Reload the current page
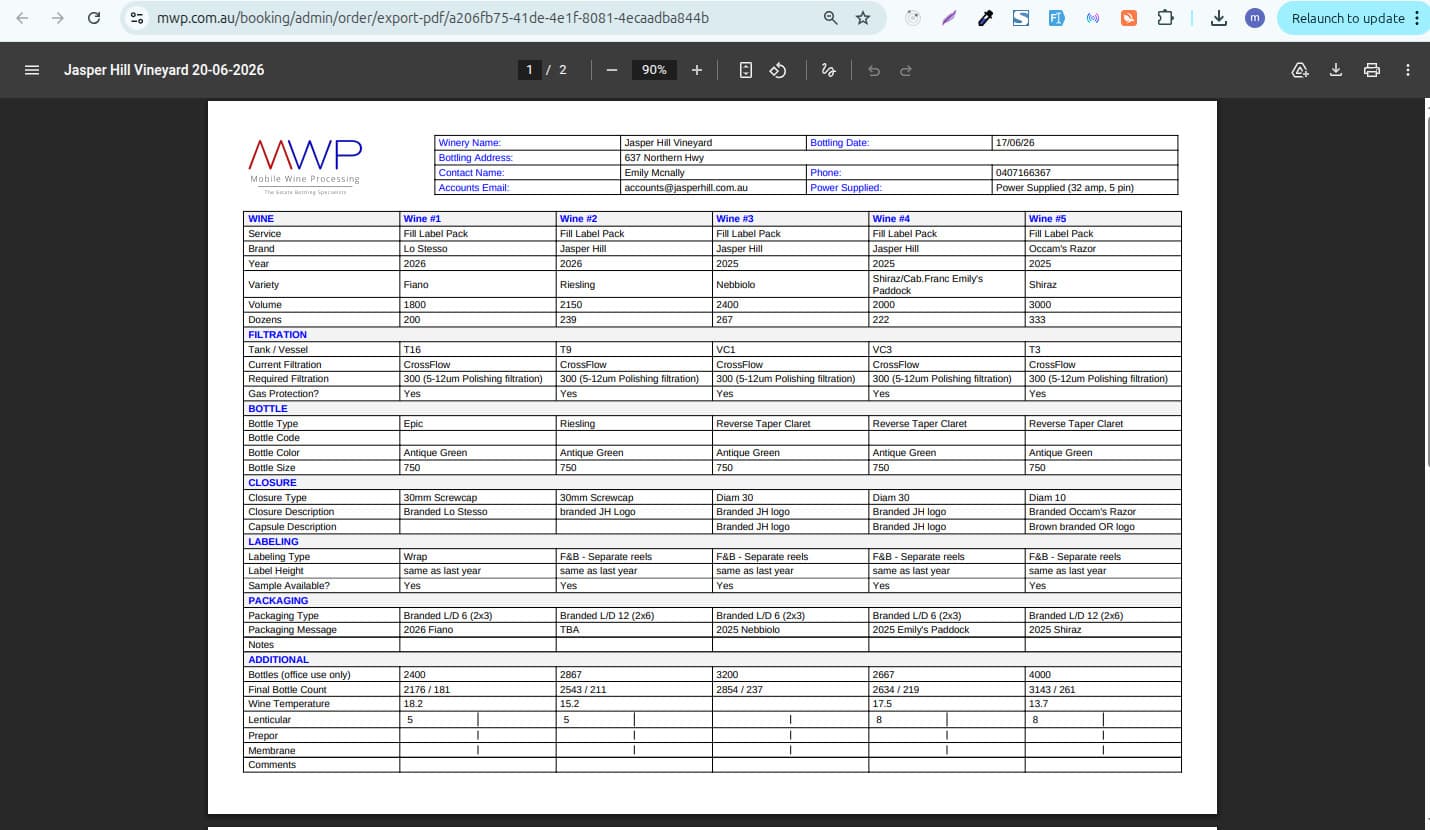 point(94,18)
